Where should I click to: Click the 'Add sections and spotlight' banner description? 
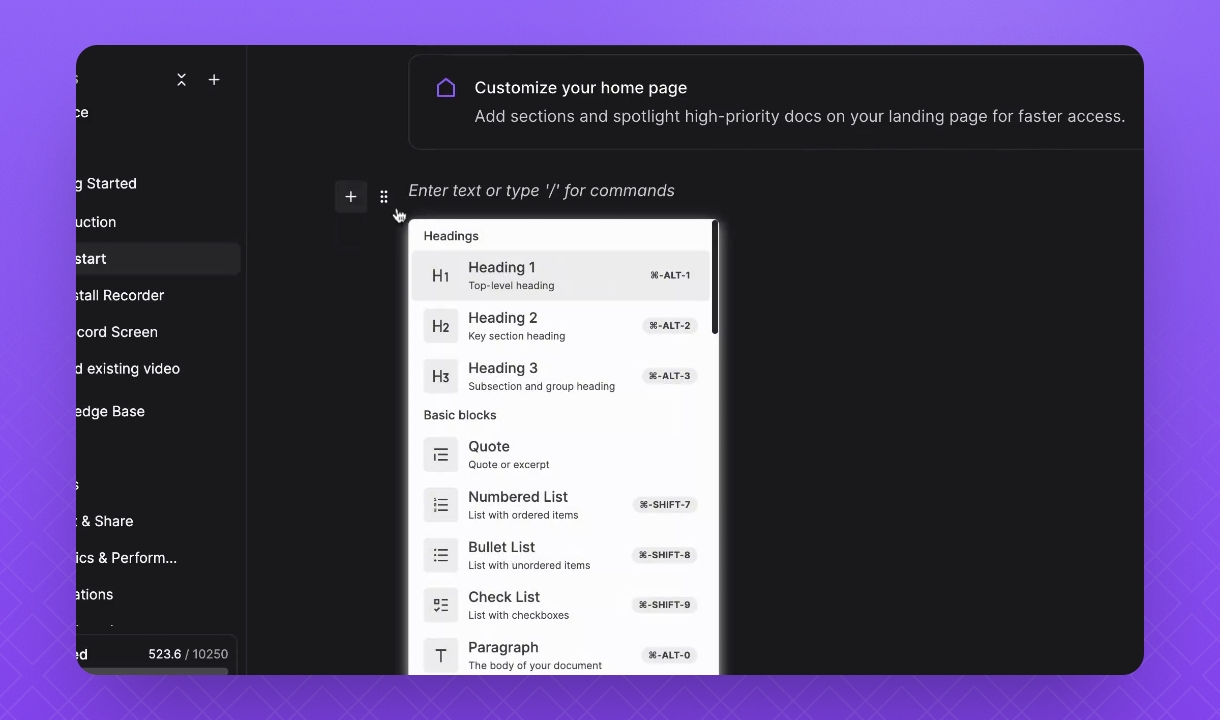pos(800,116)
